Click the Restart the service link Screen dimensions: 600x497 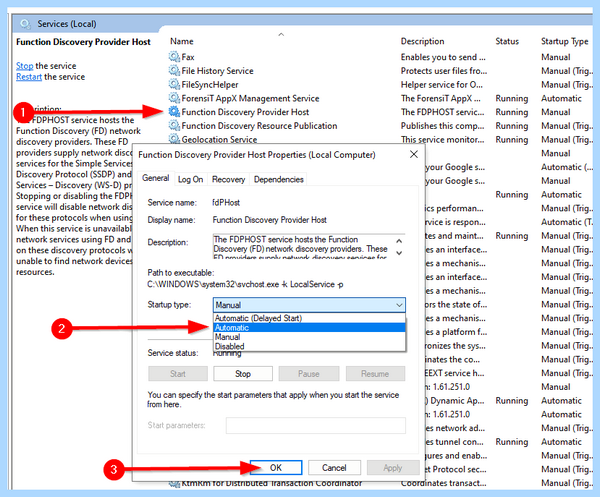coord(29,77)
